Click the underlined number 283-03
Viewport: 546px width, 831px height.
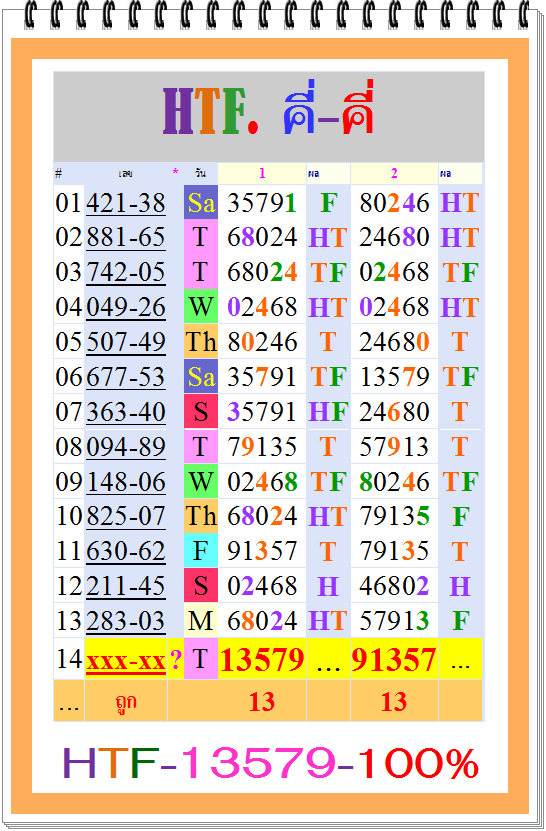coord(126,621)
